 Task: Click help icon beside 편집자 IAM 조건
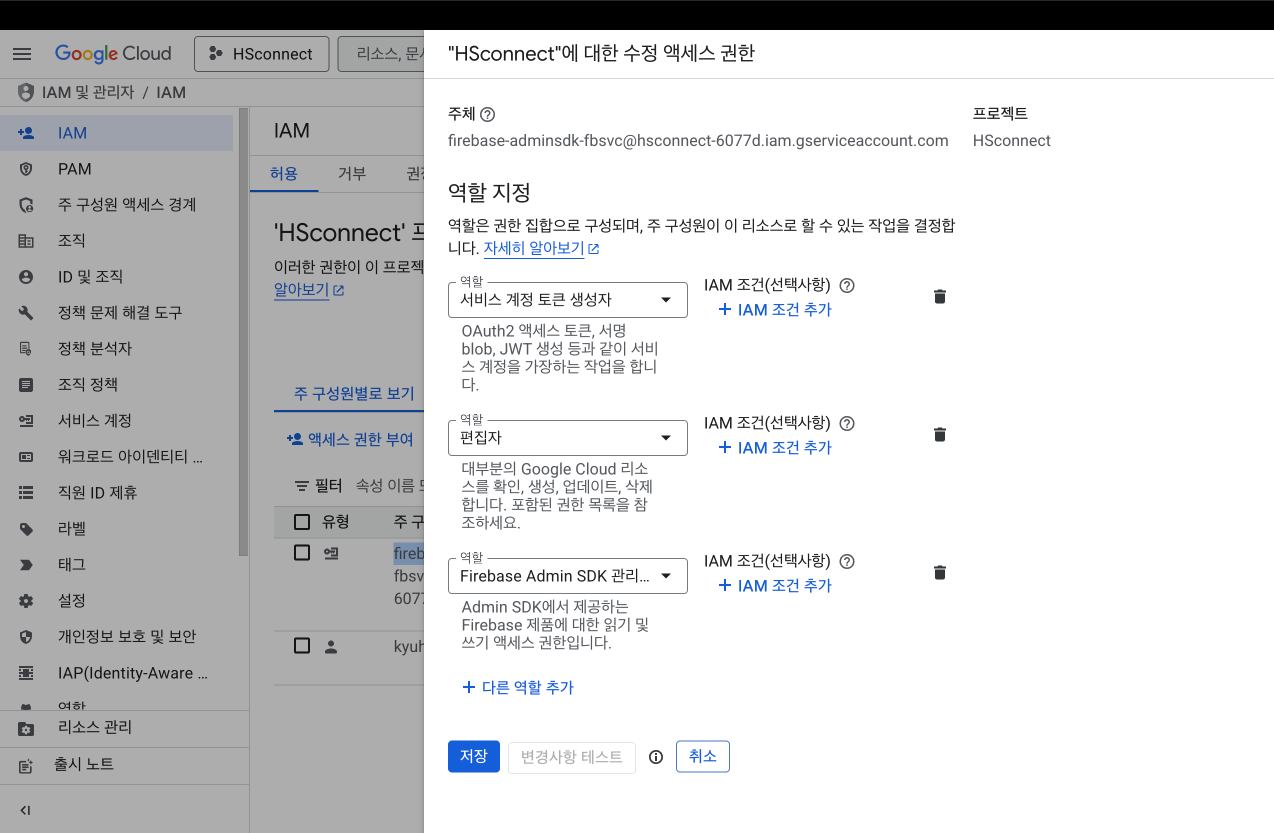[847, 423]
